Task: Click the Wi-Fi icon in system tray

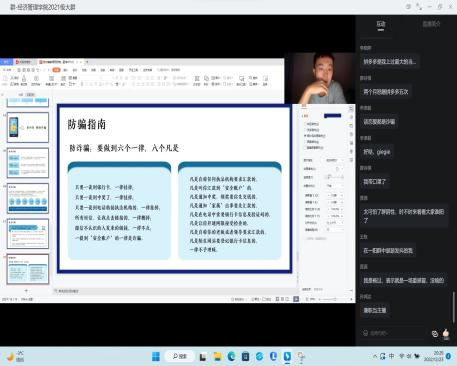Action: click(x=402, y=356)
